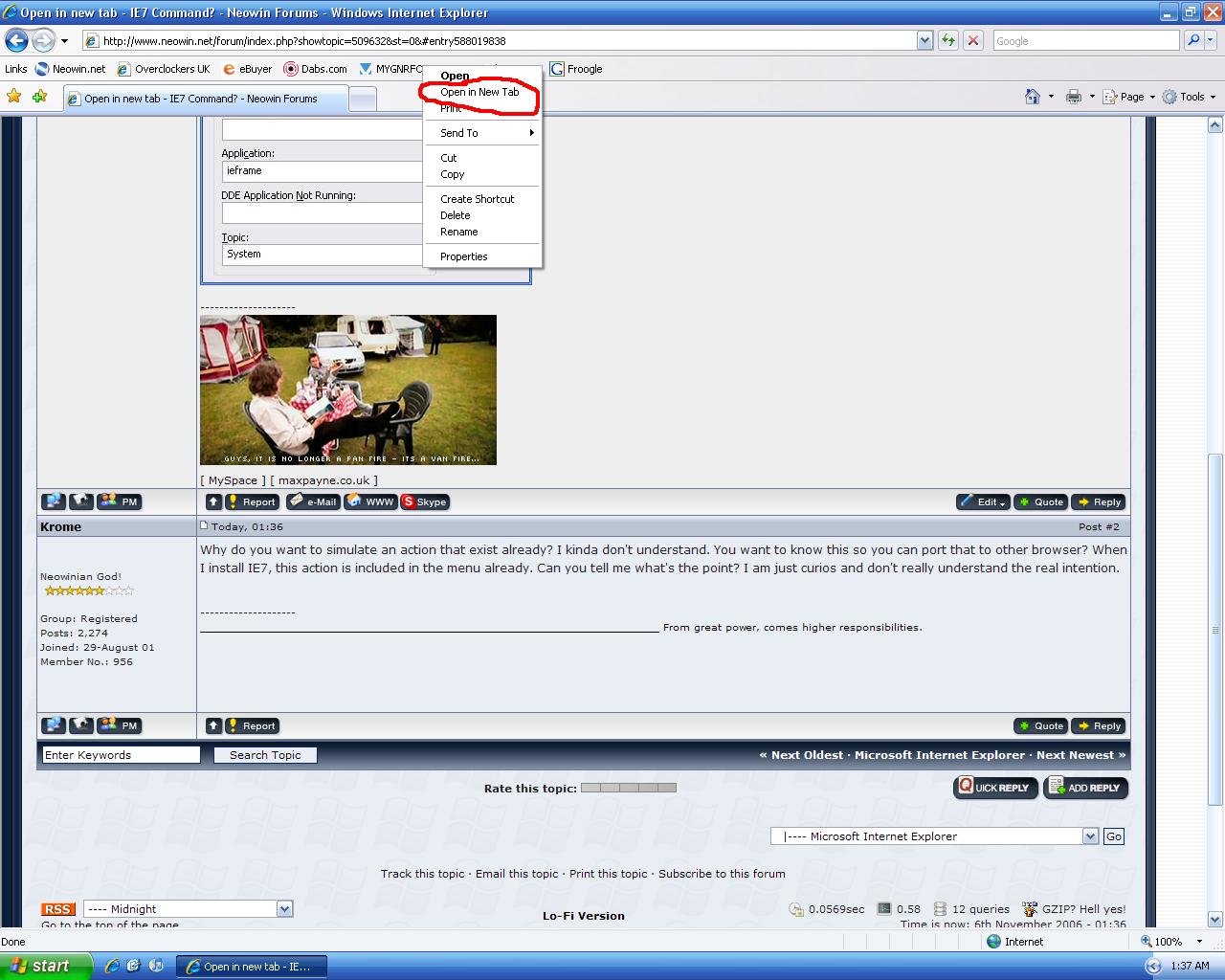Image resolution: width=1225 pixels, height=980 pixels.
Task: Open the Froogle favorites link
Action: point(576,69)
